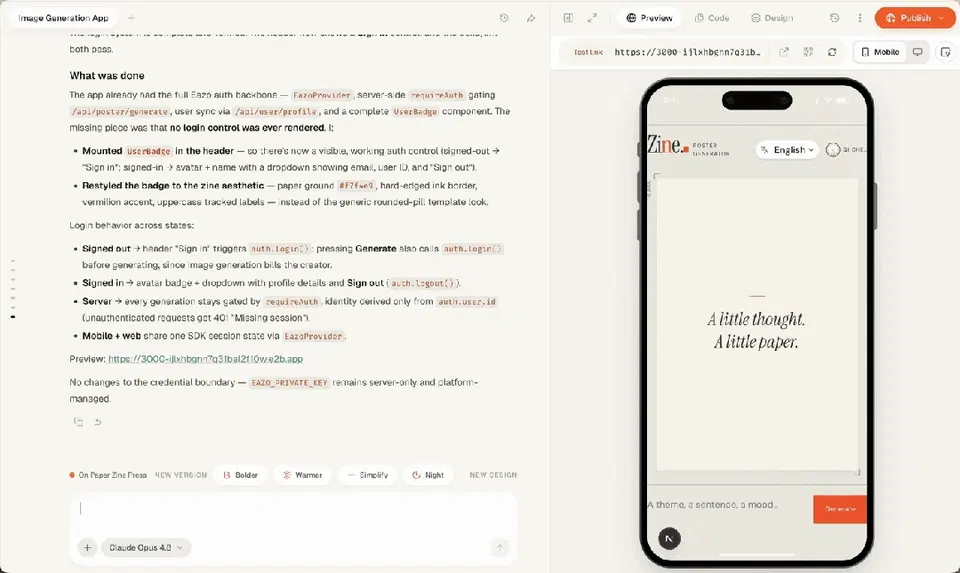The width and height of the screenshot is (960, 573).
Task: Open the e2b.app preview link
Action: pyautogui.click(x=206, y=359)
